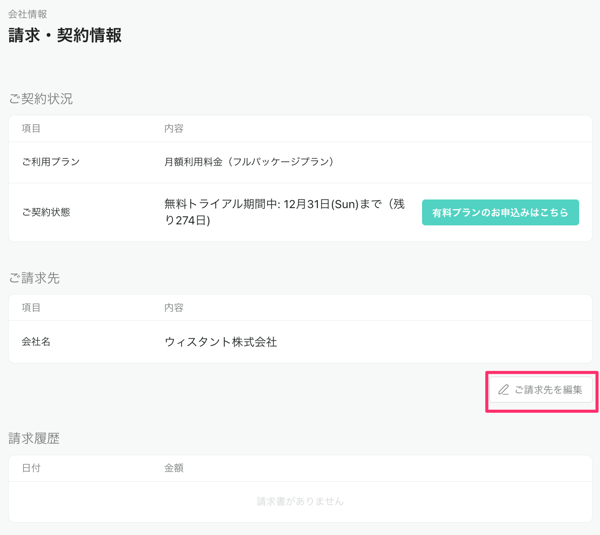Open the 有料プランのお申込みはこちら button
600x535 pixels.
click(500, 212)
